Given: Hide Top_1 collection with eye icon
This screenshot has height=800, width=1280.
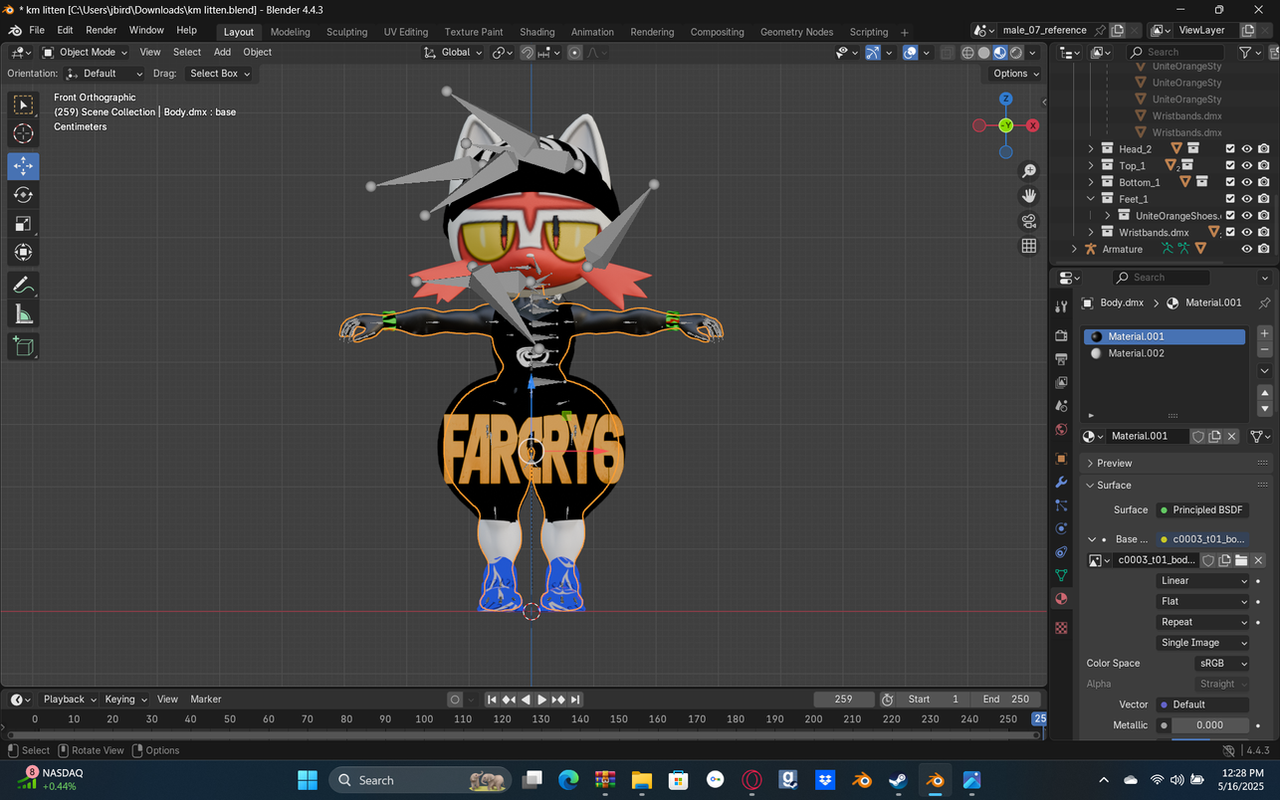Looking at the screenshot, I should pos(1247,165).
